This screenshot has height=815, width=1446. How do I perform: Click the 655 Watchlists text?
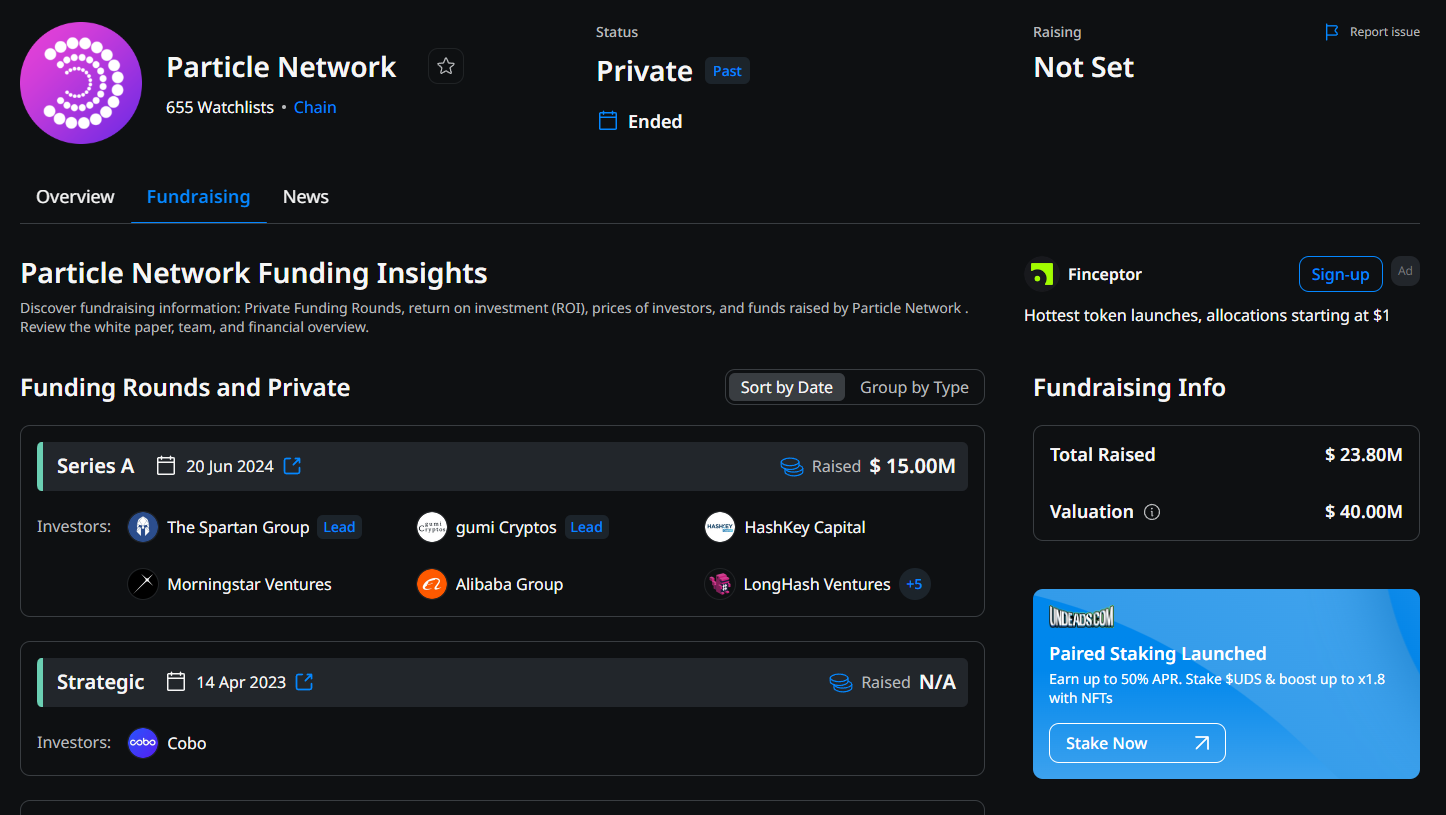[x=220, y=107]
